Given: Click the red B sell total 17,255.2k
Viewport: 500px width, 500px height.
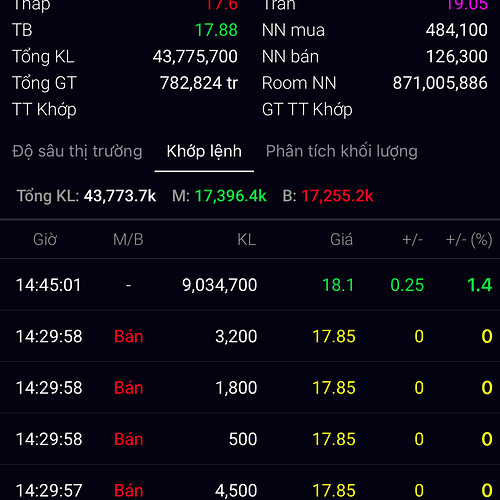Looking at the screenshot, I should click(x=337, y=196).
